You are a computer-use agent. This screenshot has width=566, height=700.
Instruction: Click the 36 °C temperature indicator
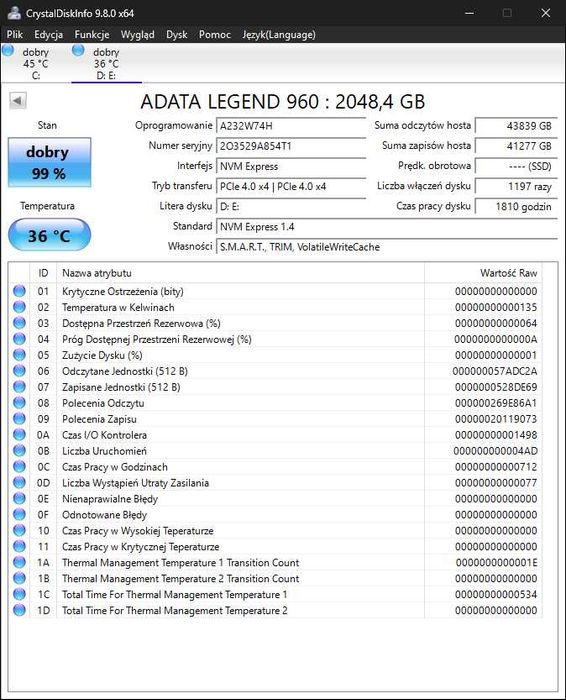49,235
